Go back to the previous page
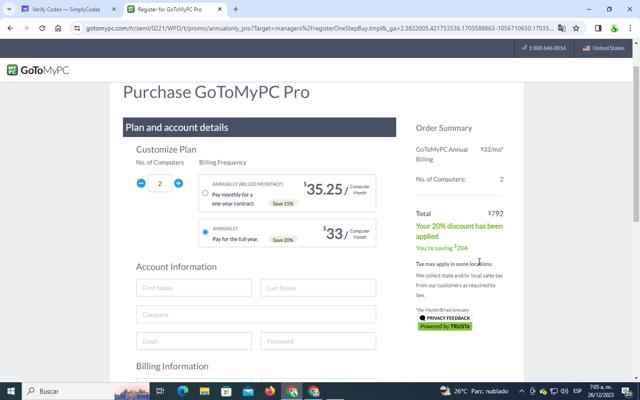This screenshot has width=640, height=400. pyautogui.click(x=10, y=28)
